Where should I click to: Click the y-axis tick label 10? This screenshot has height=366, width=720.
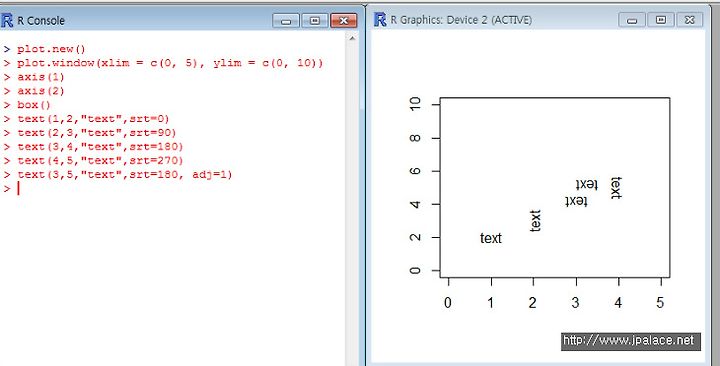415,104
